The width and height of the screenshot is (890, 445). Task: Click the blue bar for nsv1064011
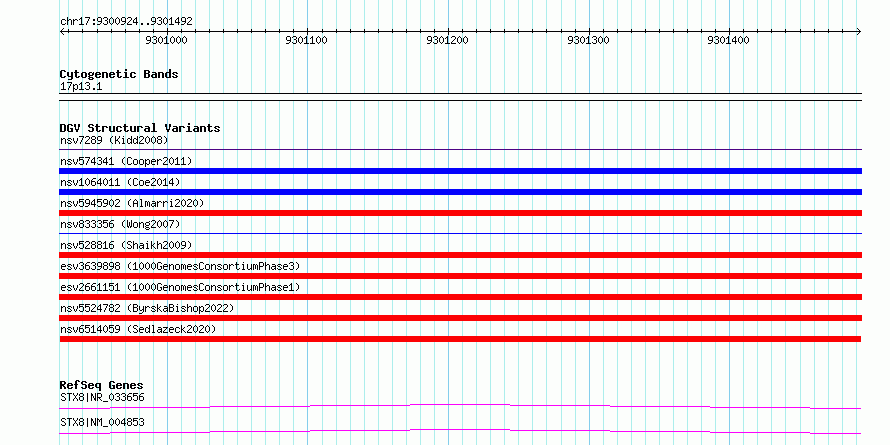click(x=460, y=192)
